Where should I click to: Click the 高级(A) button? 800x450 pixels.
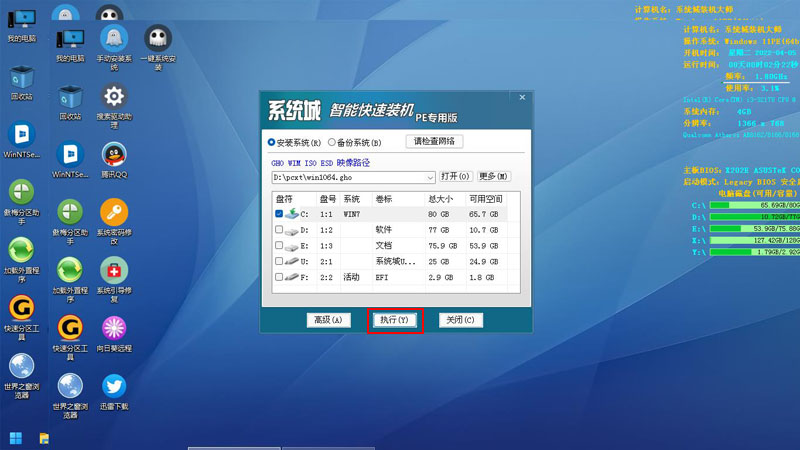[329, 320]
